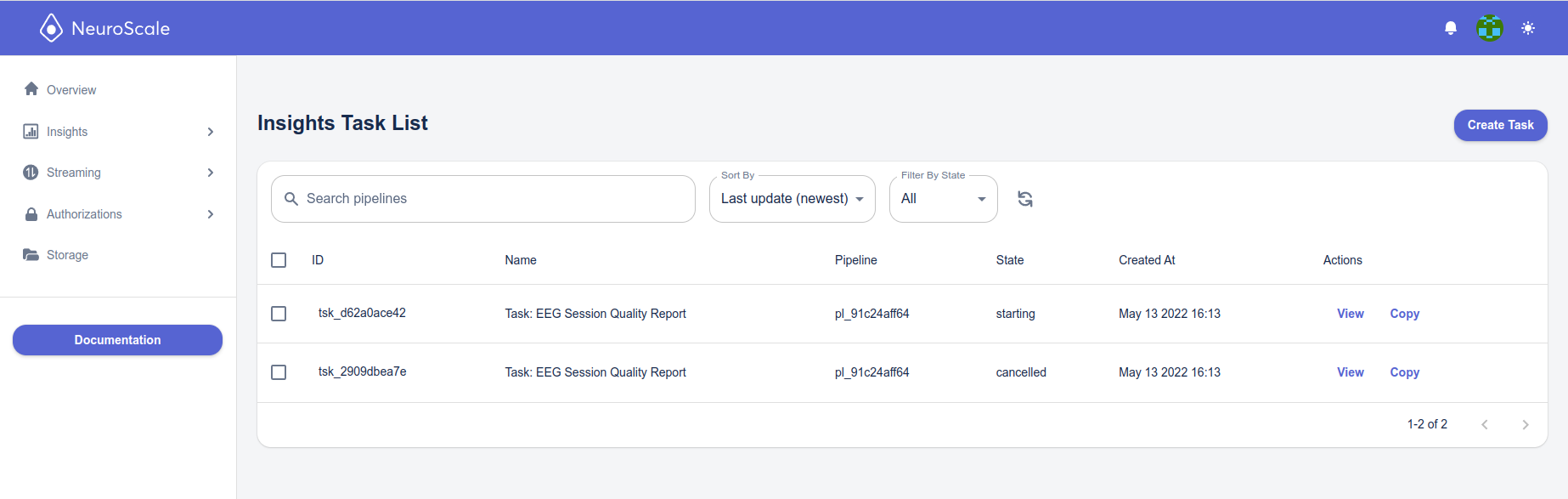Click the NeuroScale logo icon
This screenshot has height=499, width=1568.
[x=51, y=28]
